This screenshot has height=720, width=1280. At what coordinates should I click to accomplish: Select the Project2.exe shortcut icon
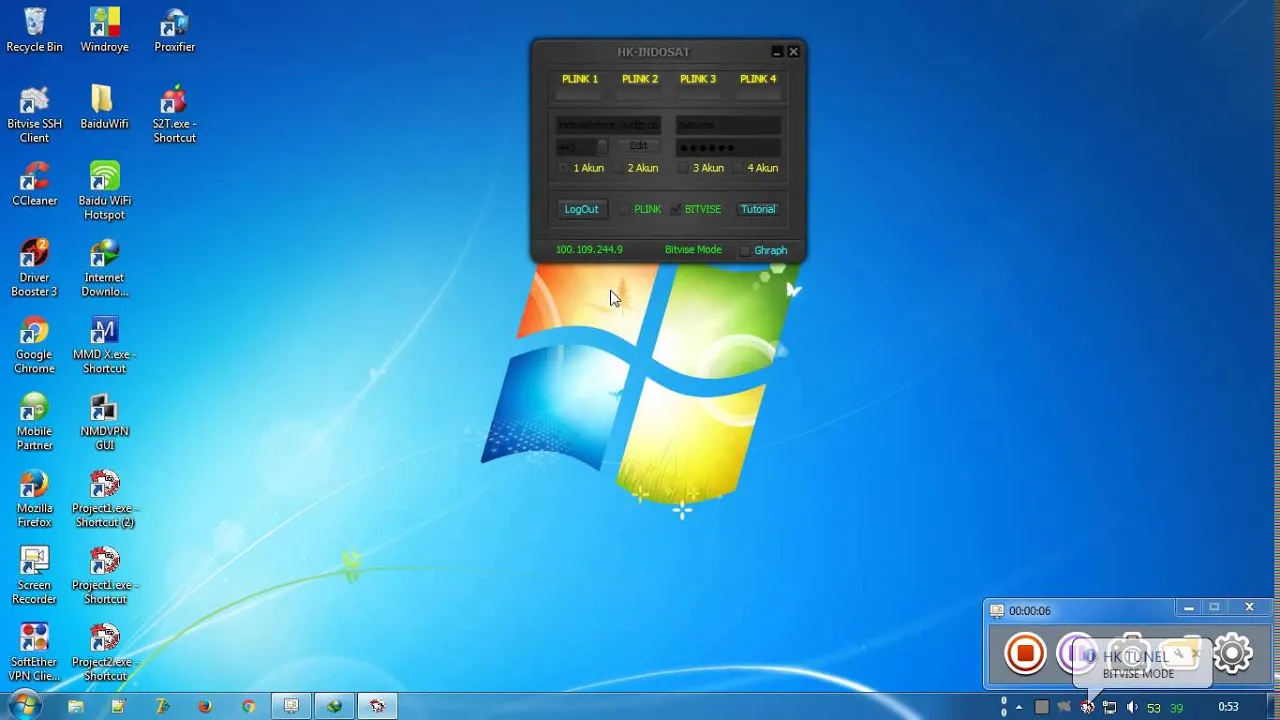click(104, 652)
